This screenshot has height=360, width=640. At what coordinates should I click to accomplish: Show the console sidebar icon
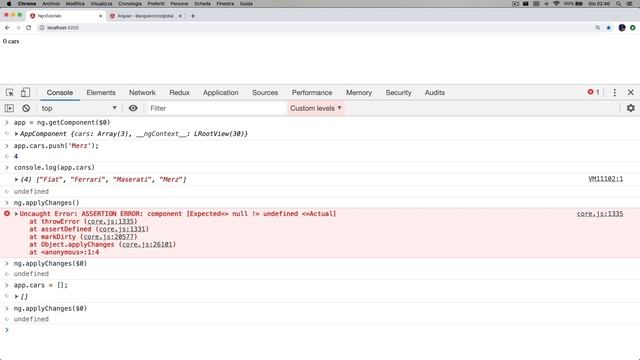[9, 108]
